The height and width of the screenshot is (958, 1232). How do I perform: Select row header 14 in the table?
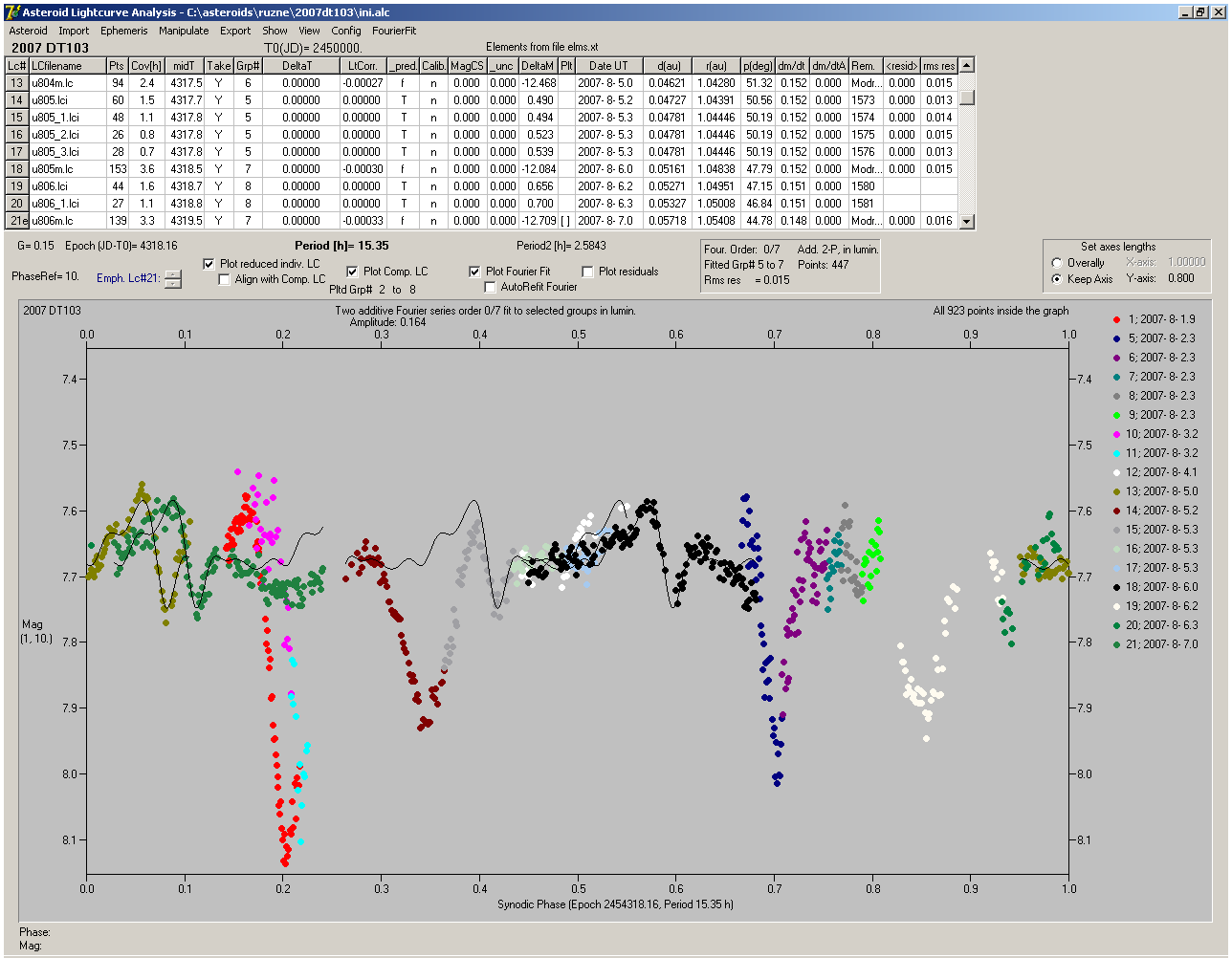point(17,100)
